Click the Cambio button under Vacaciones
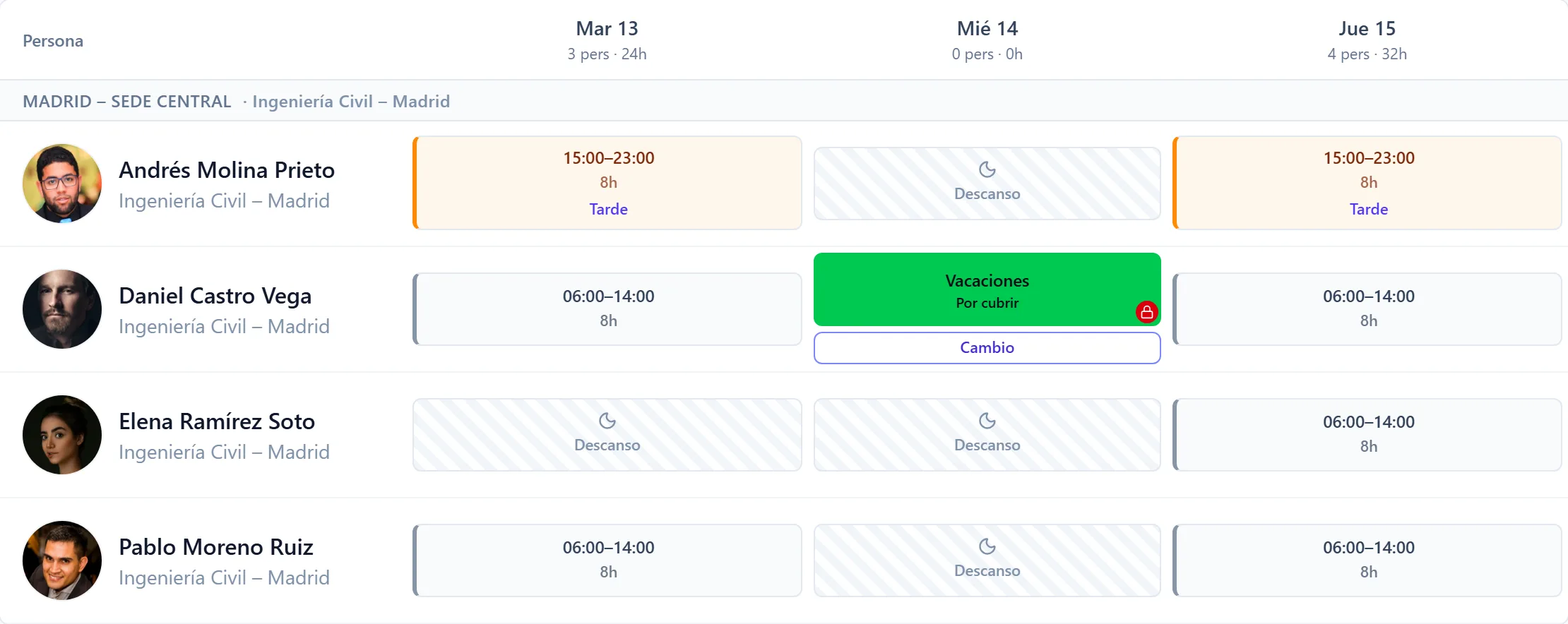The height and width of the screenshot is (624, 1568). click(987, 348)
